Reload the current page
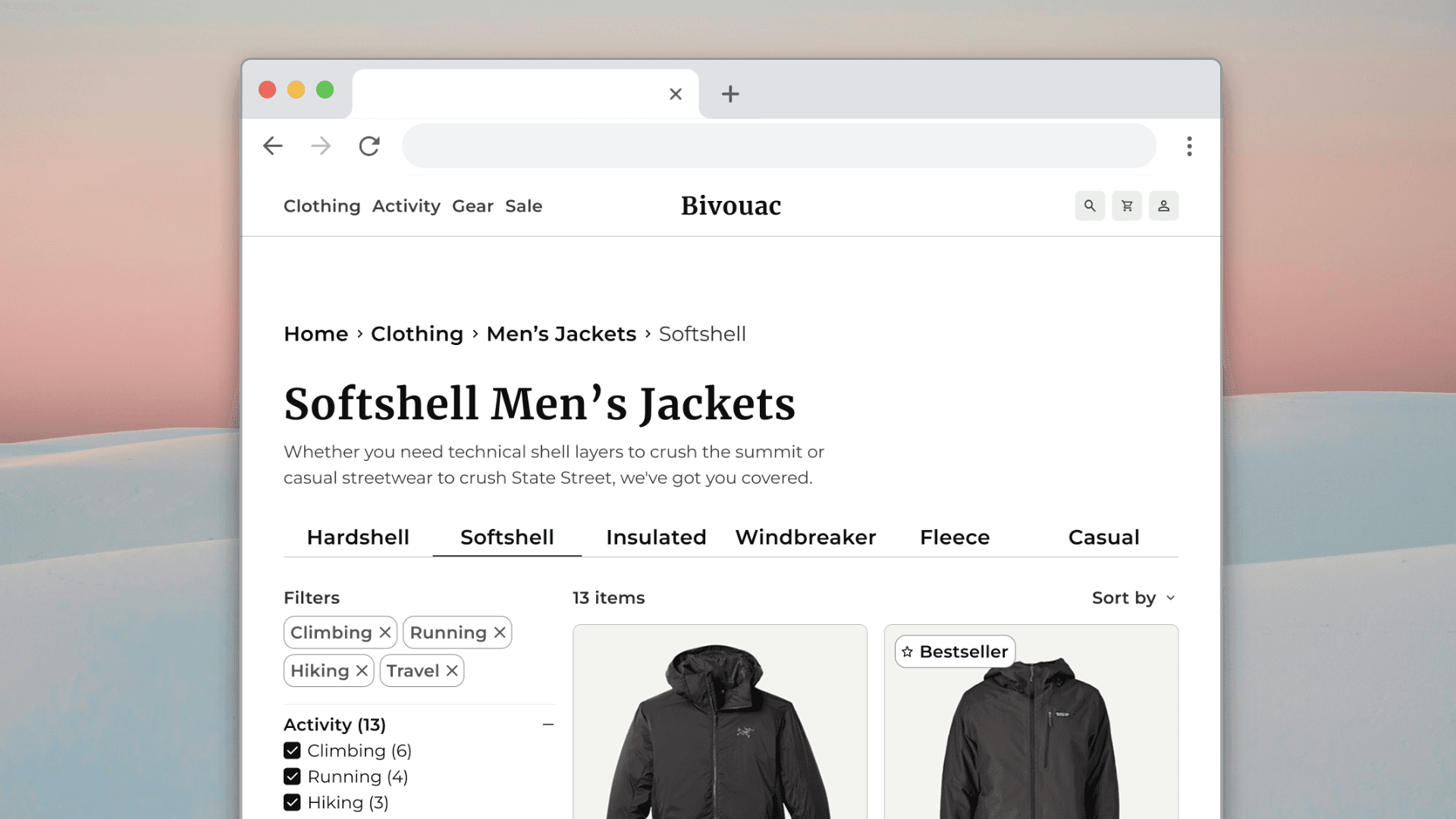Viewport: 1456px width, 819px height. click(370, 146)
